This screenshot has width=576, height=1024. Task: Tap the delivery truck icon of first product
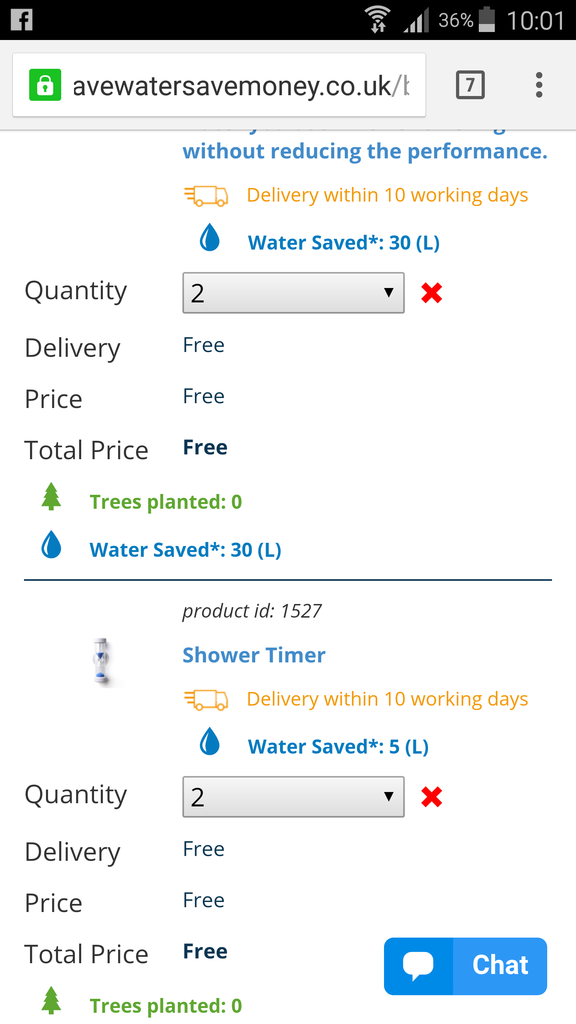click(206, 195)
